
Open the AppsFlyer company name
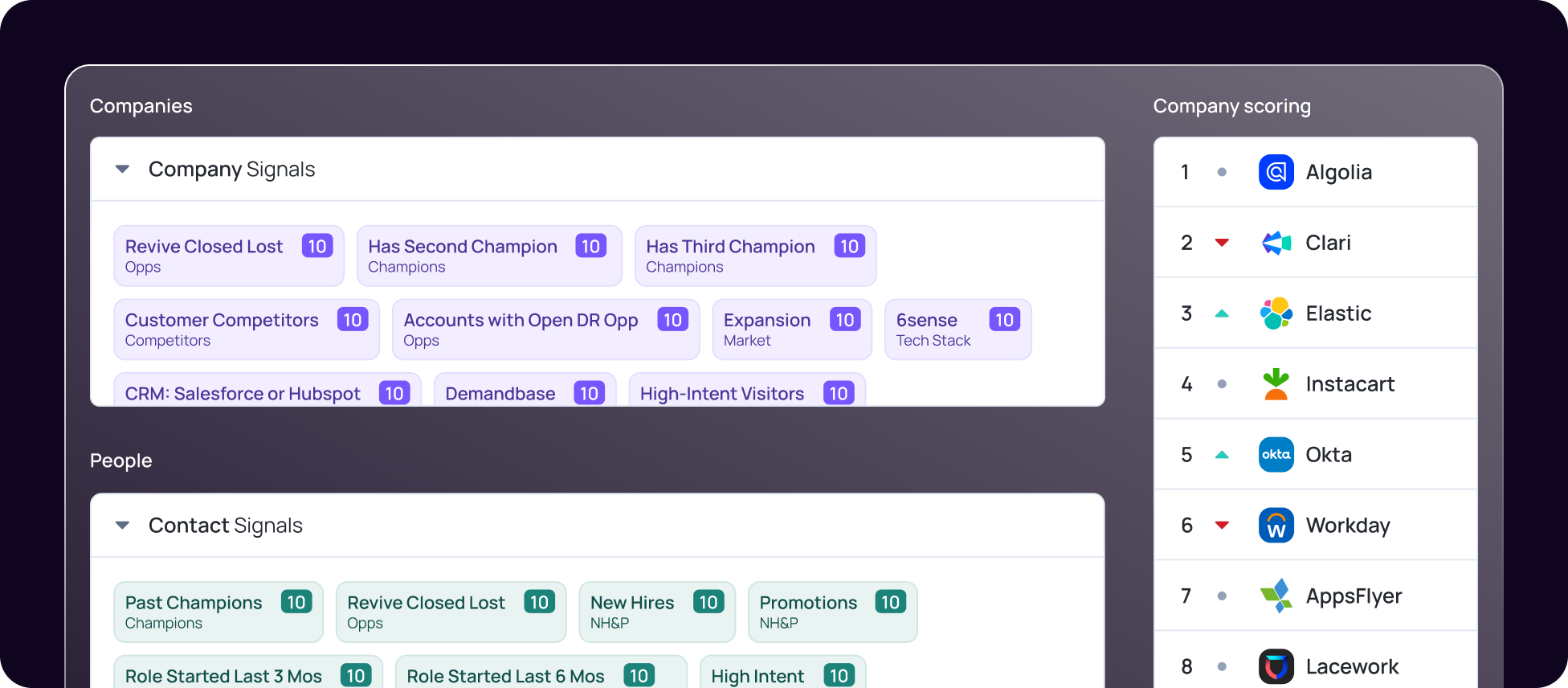coord(1354,596)
